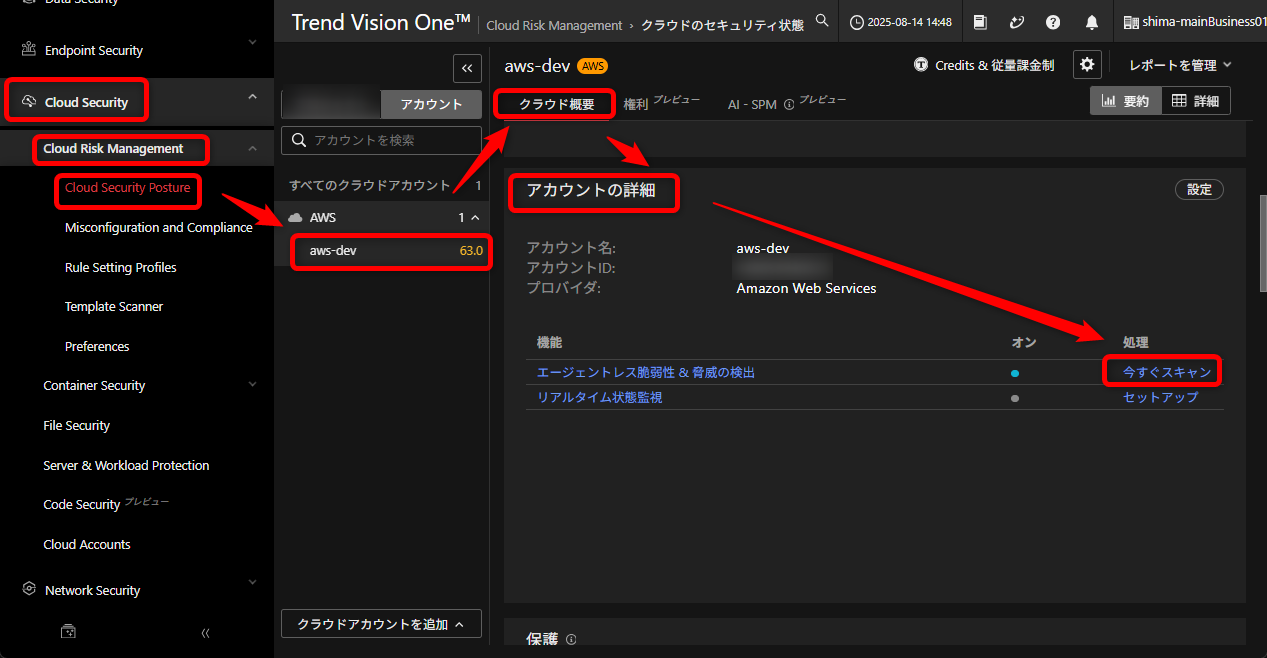This screenshot has height=658, width=1267.
Task: Collapse account list panel with « button
Action: pyautogui.click(x=467, y=68)
